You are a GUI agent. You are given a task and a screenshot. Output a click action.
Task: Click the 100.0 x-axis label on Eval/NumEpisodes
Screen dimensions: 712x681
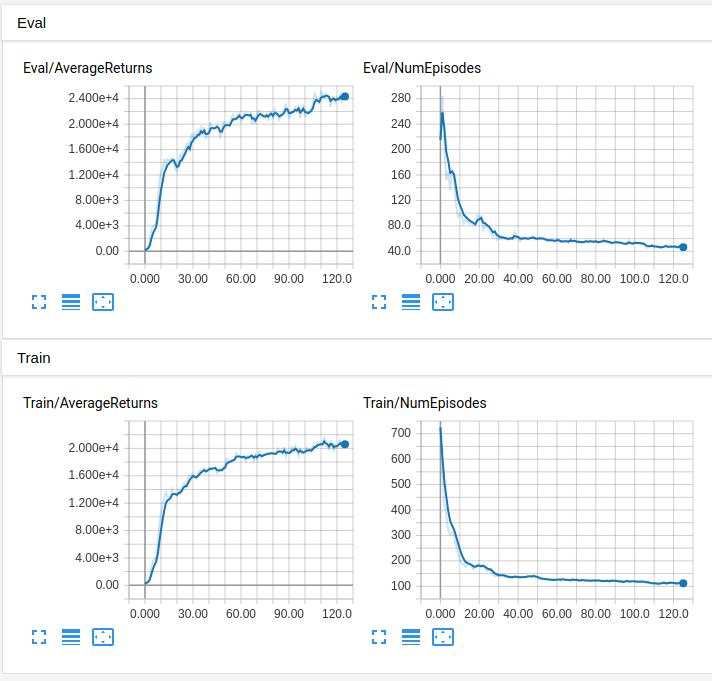635,279
